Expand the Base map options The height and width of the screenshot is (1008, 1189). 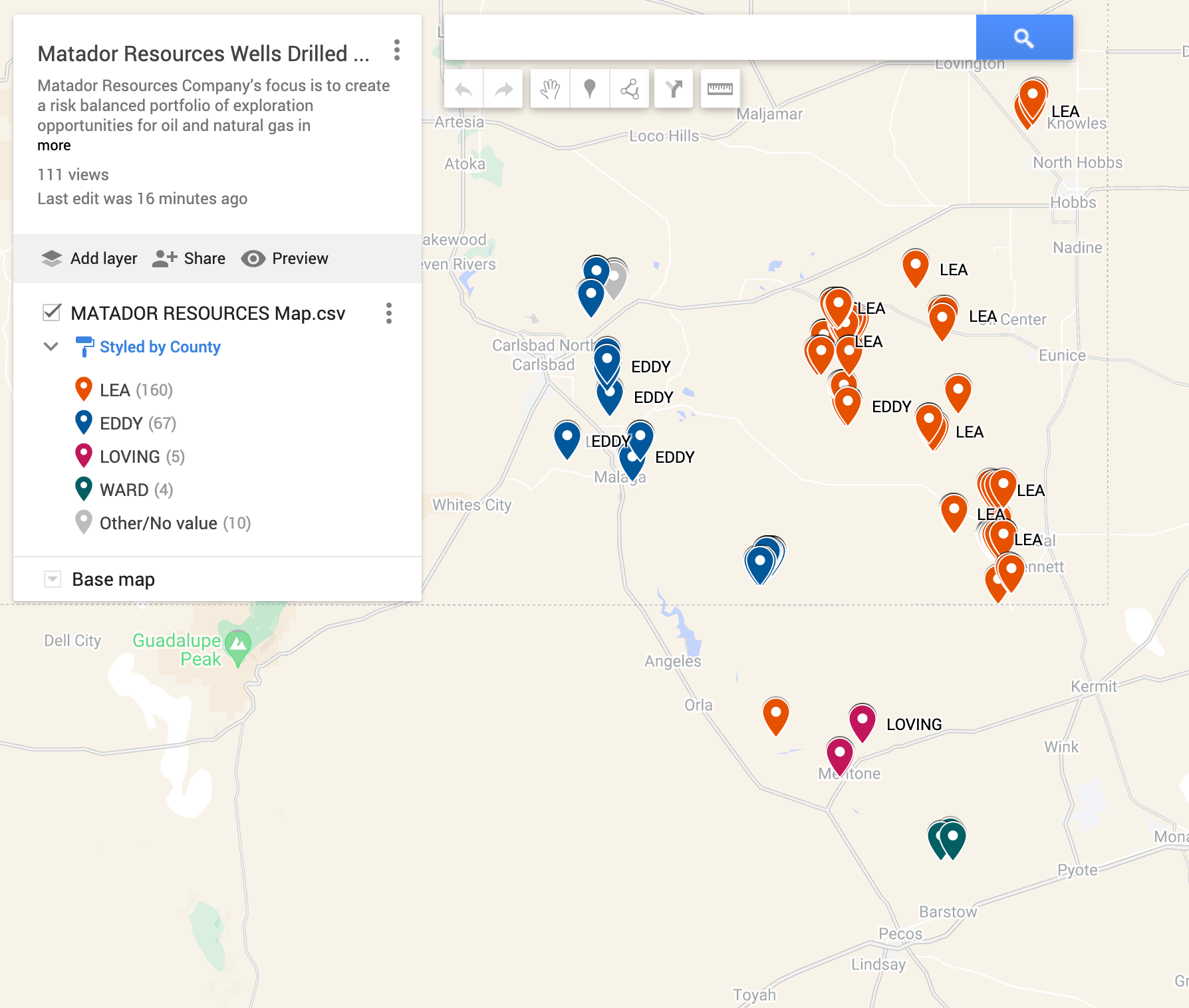[x=51, y=579]
